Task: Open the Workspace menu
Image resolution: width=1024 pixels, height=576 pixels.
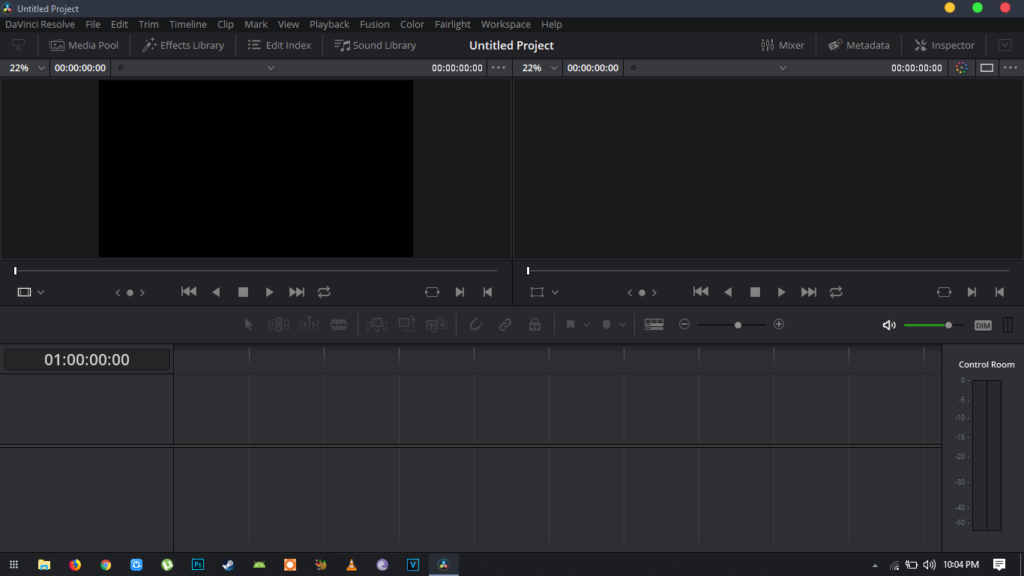Action: click(505, 24)
